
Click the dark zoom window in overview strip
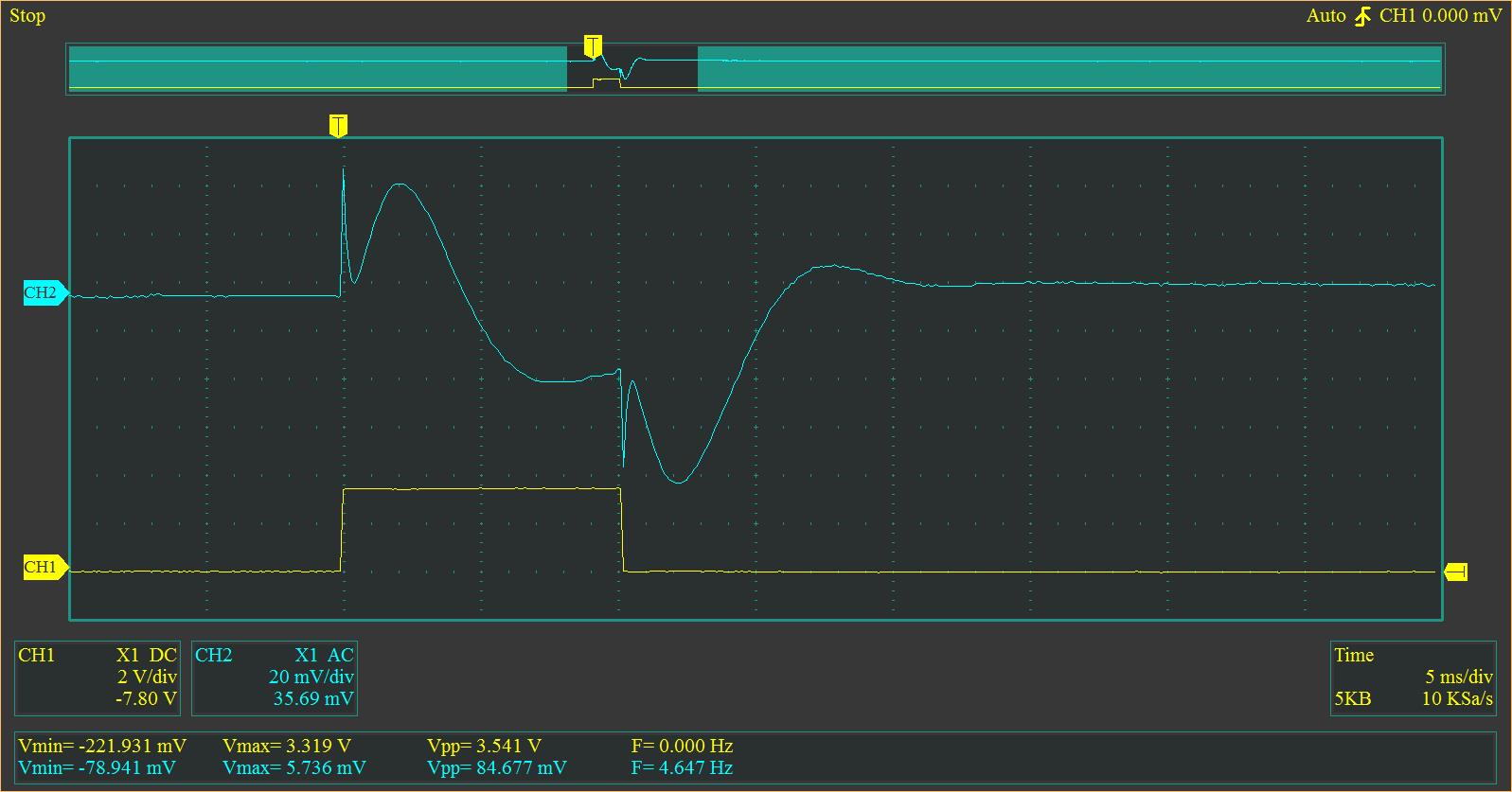click(632, 69)
